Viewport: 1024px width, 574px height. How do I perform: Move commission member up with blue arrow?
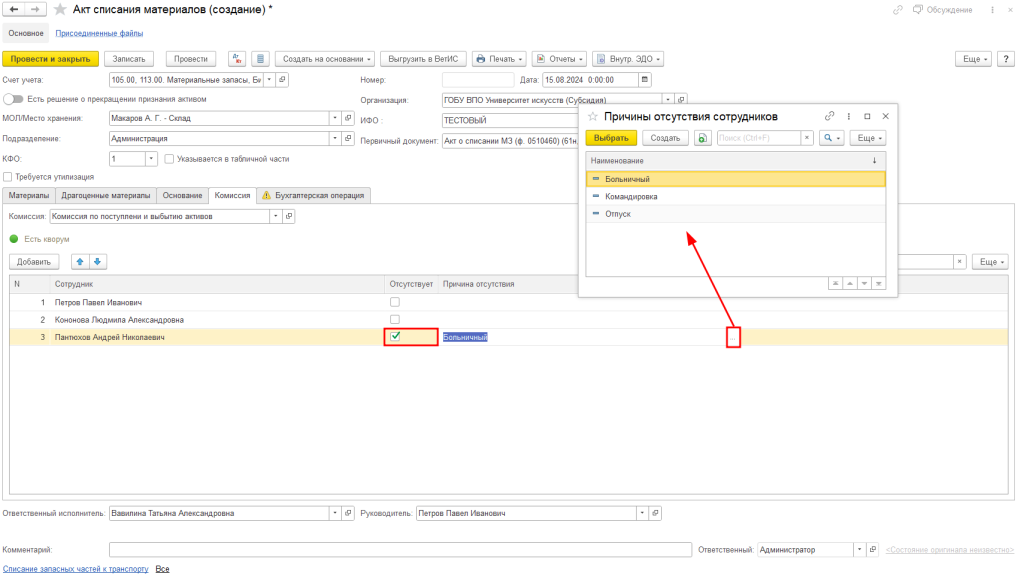point(80,262)
